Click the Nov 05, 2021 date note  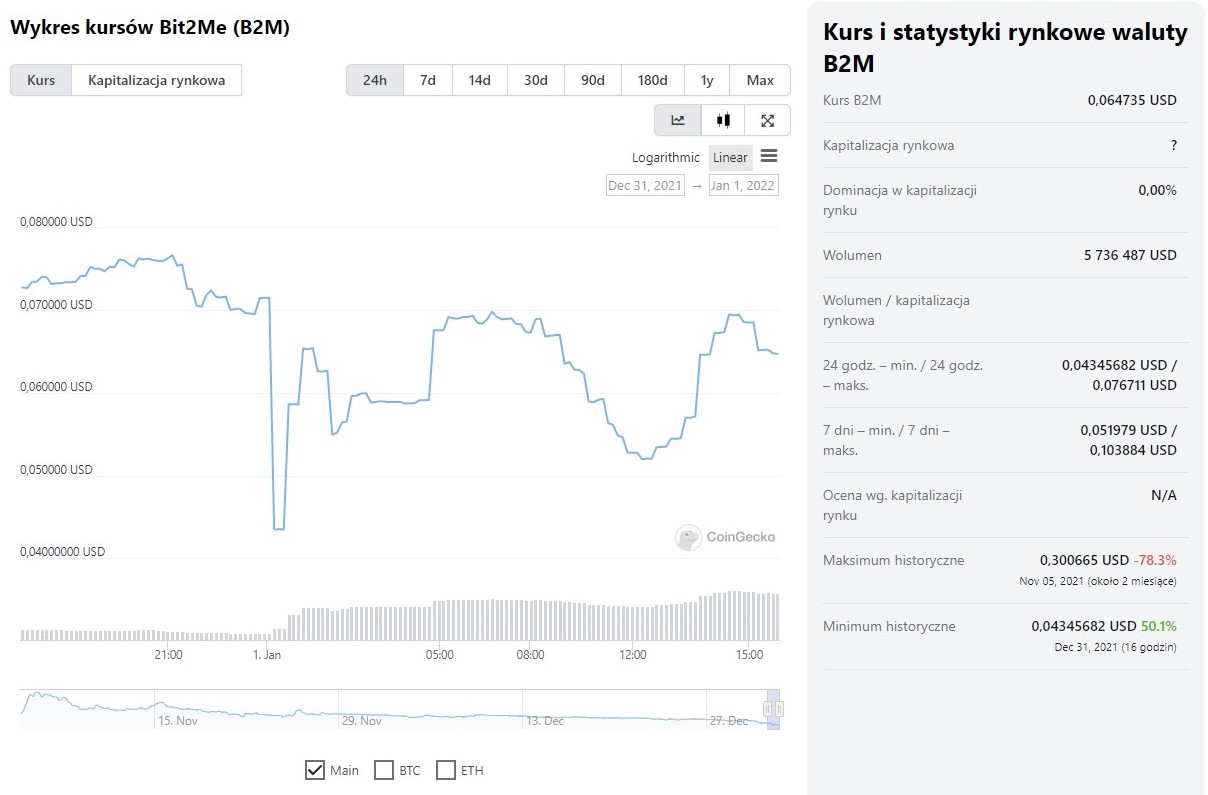(1098, 581)
